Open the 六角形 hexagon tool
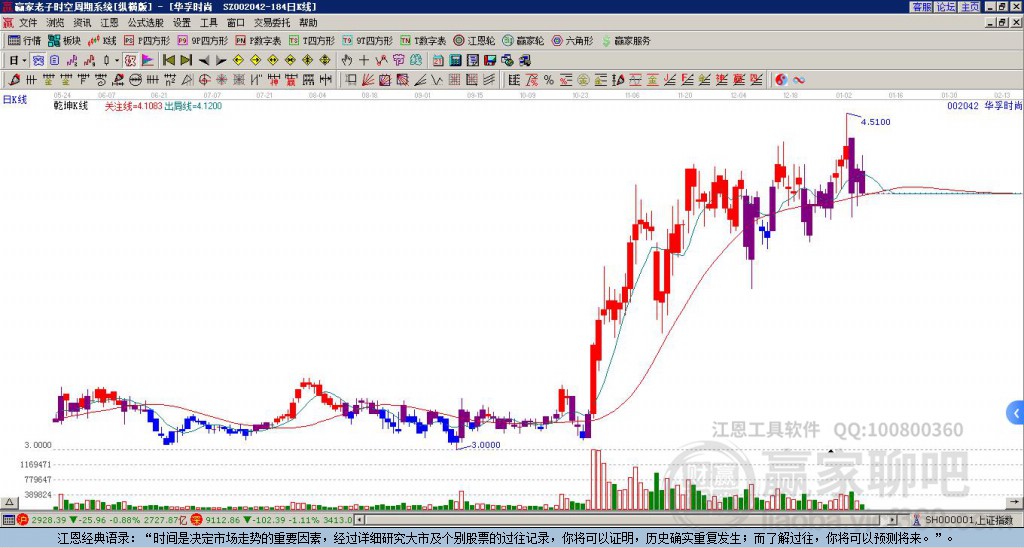 point(572,40)
